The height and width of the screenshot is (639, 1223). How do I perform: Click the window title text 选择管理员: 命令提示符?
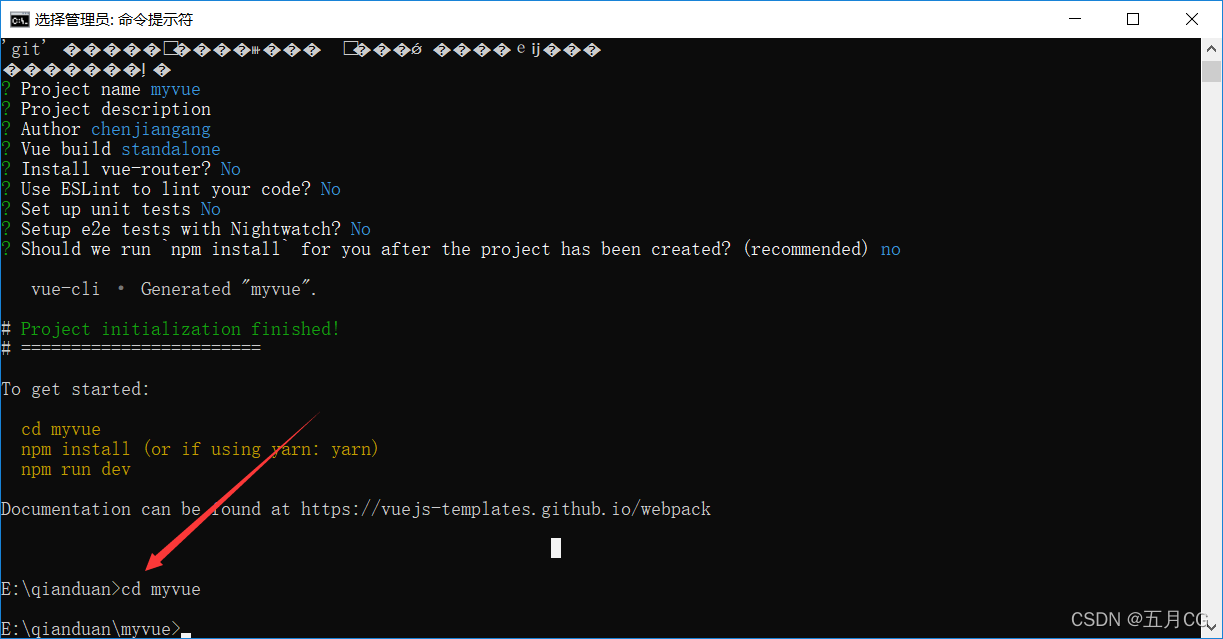[114, 19]
